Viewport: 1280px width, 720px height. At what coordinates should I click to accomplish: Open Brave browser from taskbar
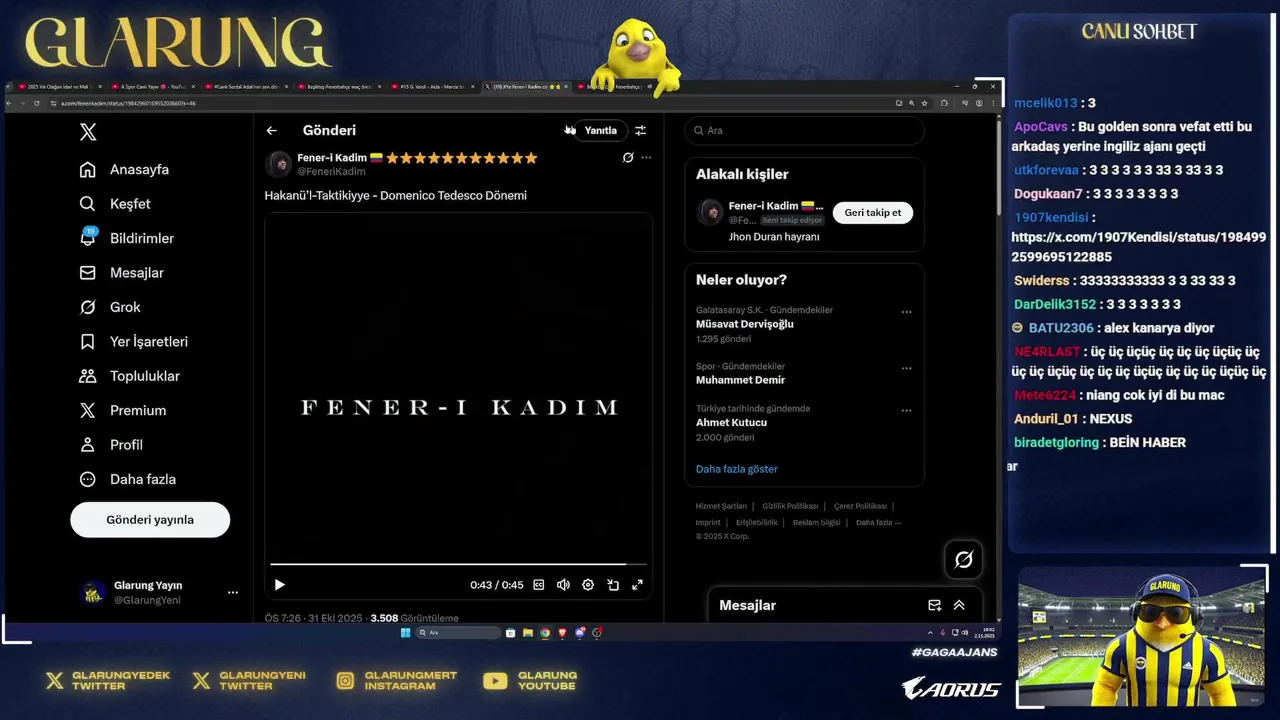click(562, 633)
